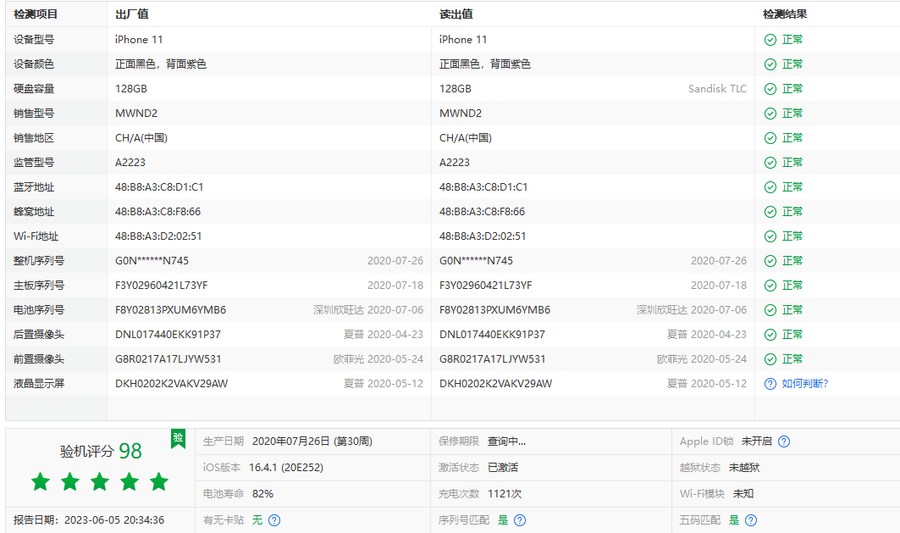Viewport: 900px width, 533px height.
Task: Click report date 2023-06-05 20:34:36
Action: 114,520
